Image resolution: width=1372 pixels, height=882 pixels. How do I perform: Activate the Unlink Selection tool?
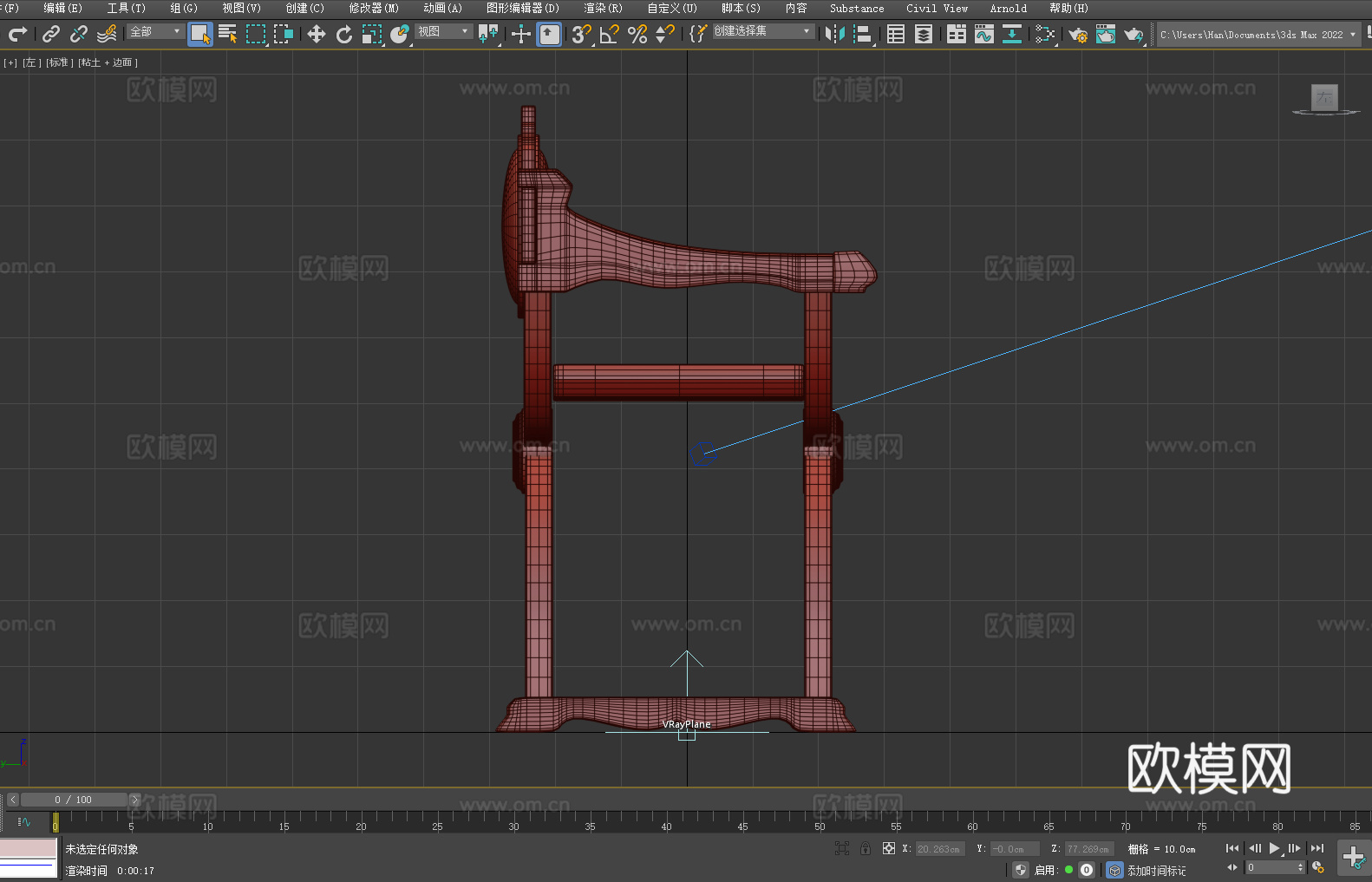coord(79,34)
